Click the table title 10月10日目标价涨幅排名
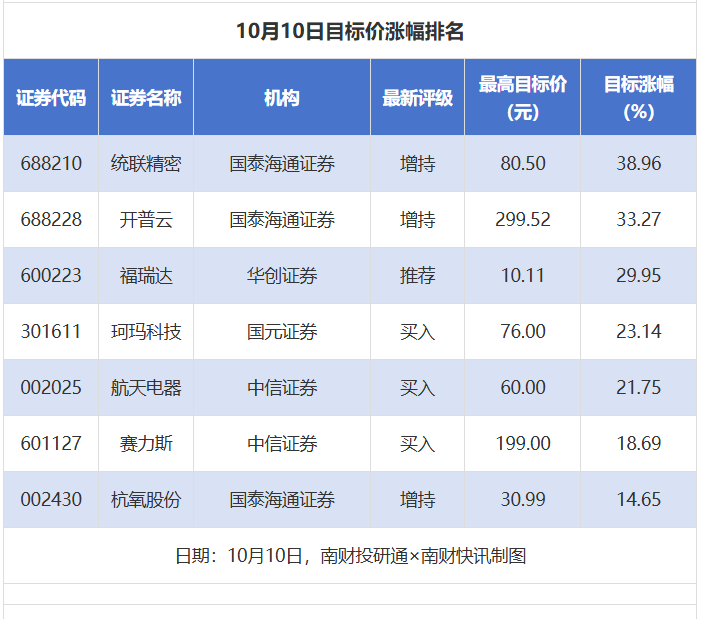 350,31
